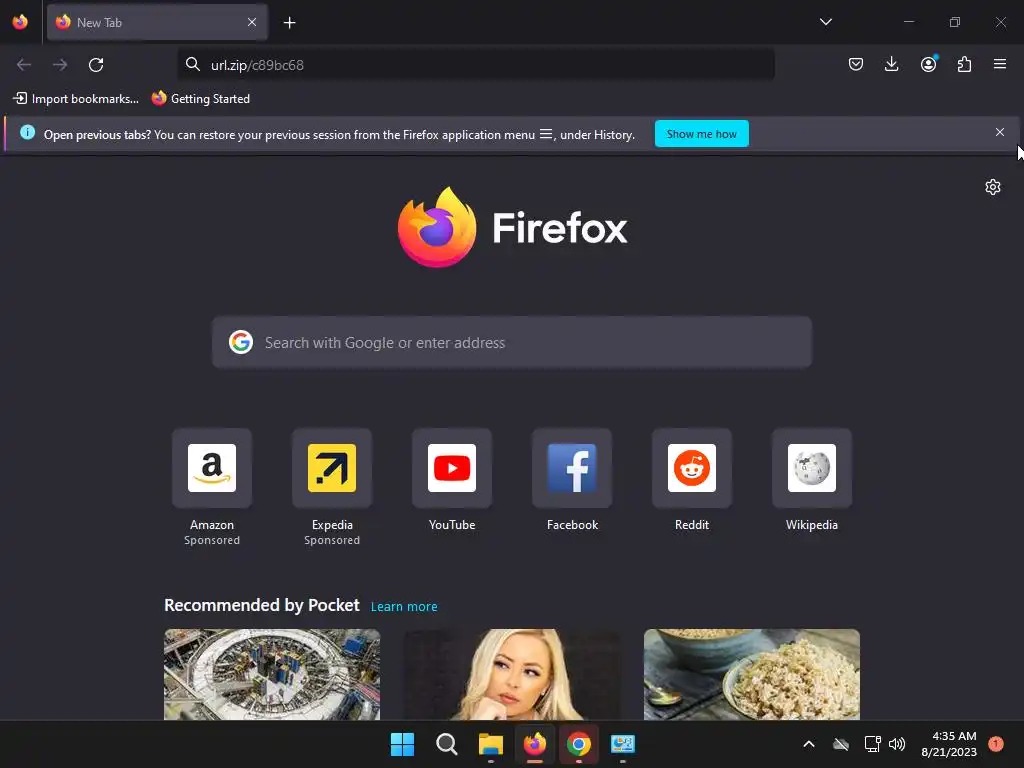
Task: Click the info icon in notification bar
Action: coord(27,133)
